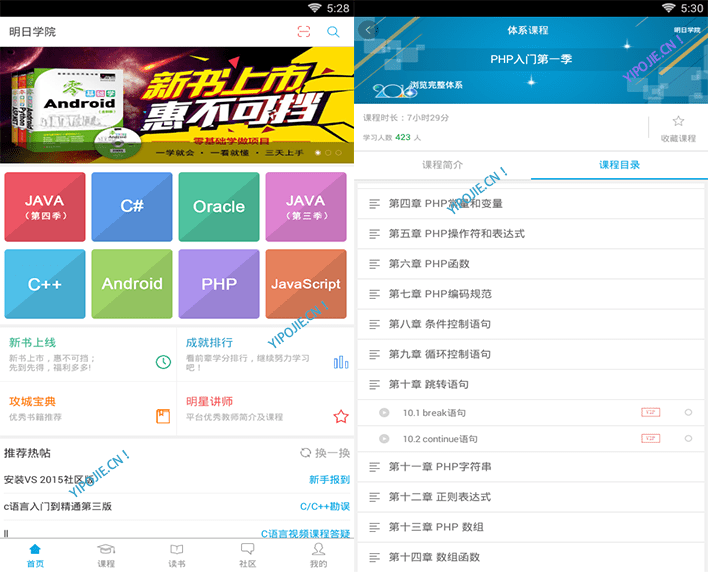Click the 5:30 status bar clock

coord(692,8)
